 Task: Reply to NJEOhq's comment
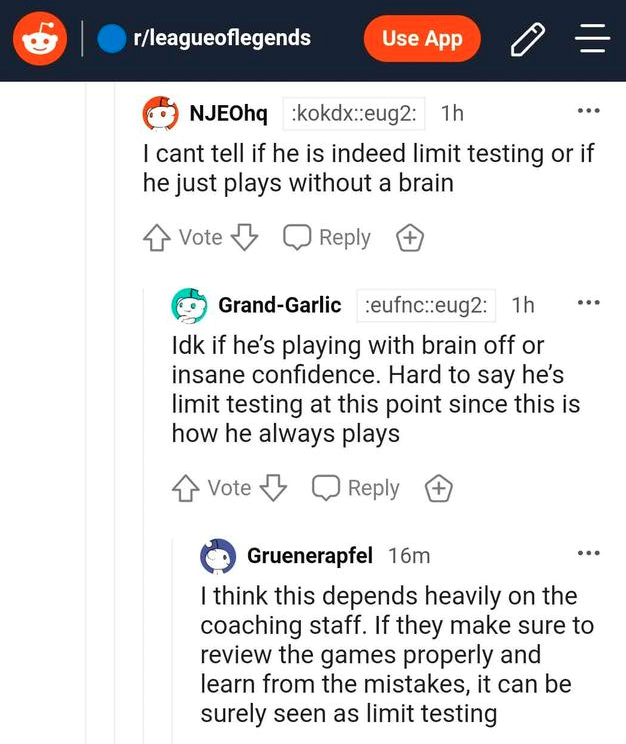[x=327, y=238]
